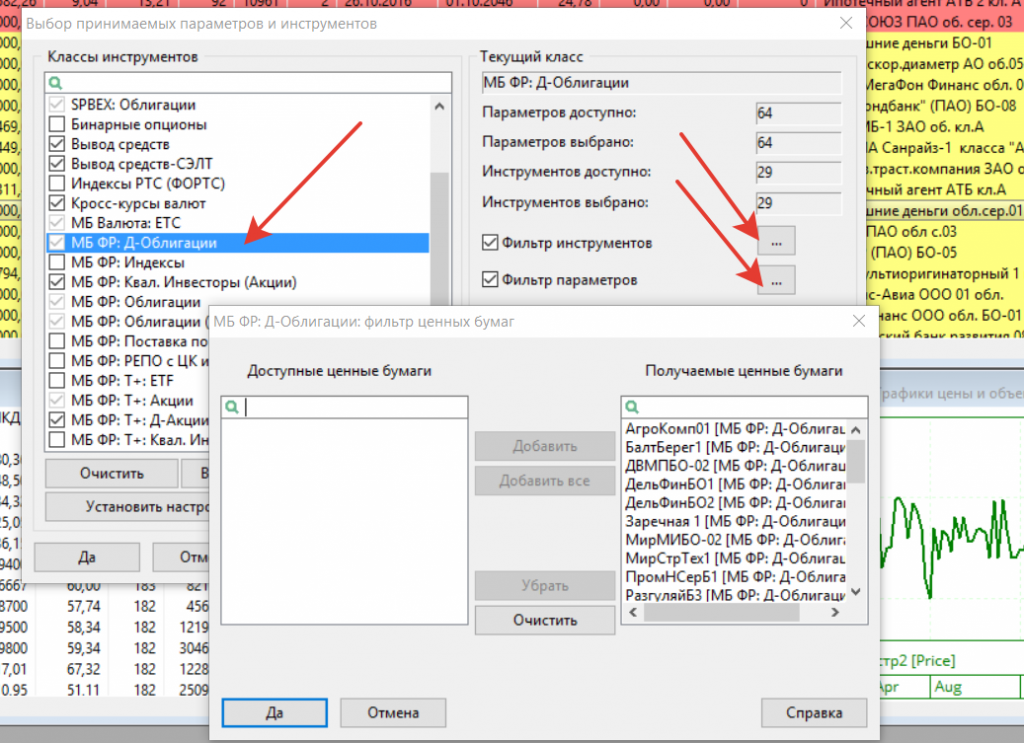The image size is (1024, 743).
Task: Click the Очистить button under Убрать
Action: (x=544, y=620)
